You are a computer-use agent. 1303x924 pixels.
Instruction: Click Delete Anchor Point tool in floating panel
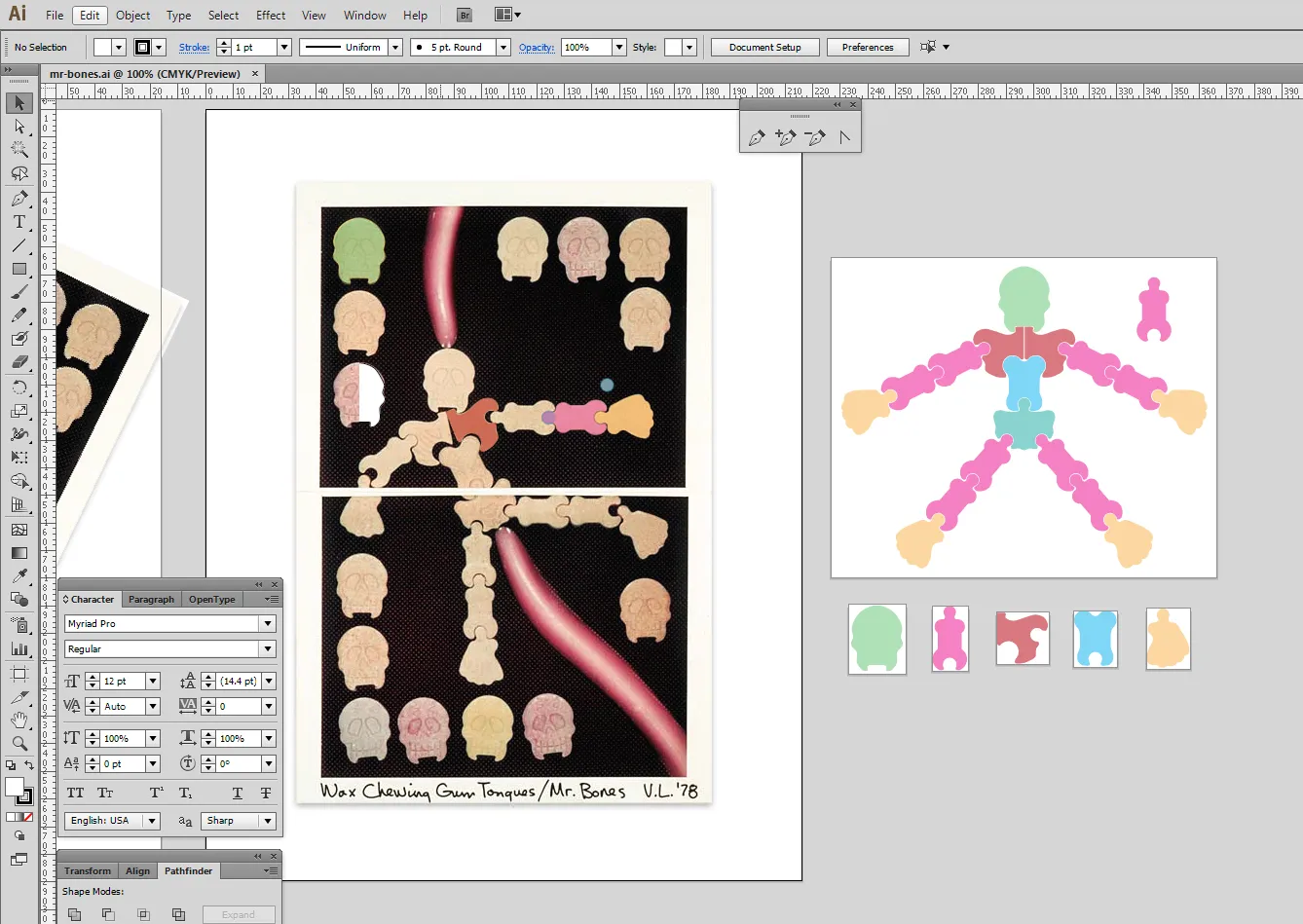[x=815, y=137]
